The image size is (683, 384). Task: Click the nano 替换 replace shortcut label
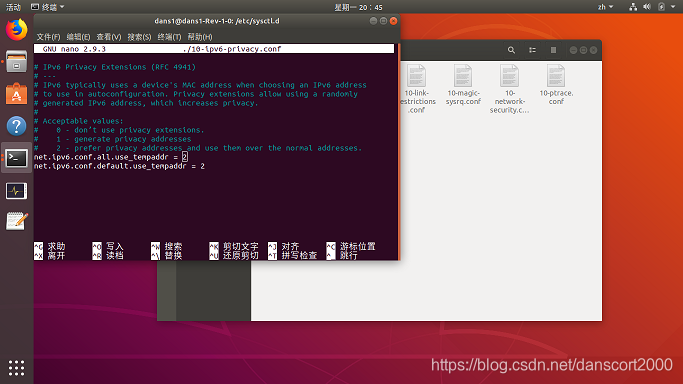point(173,256)
